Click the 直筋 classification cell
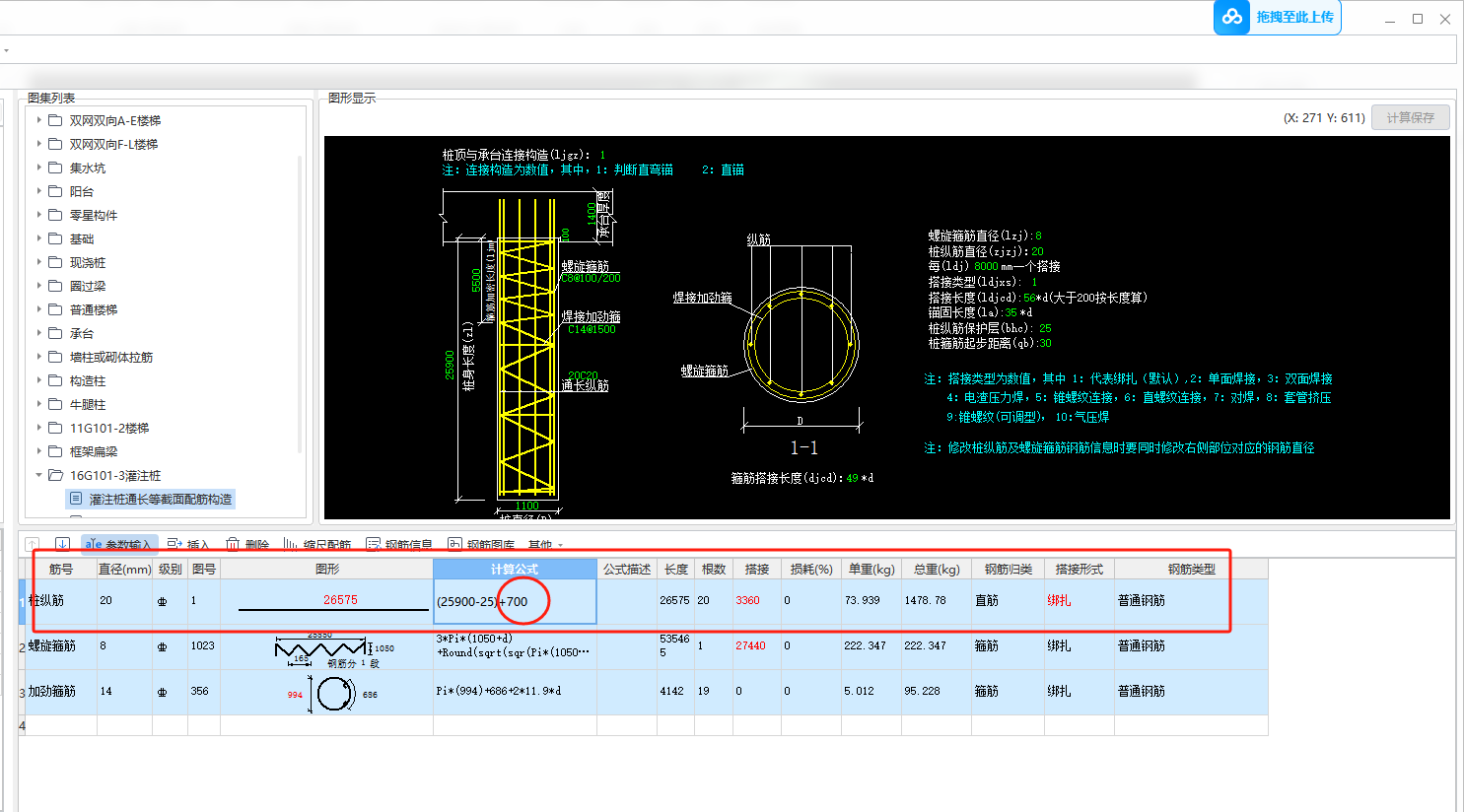1464x812 pixels. click(1008, 601)
